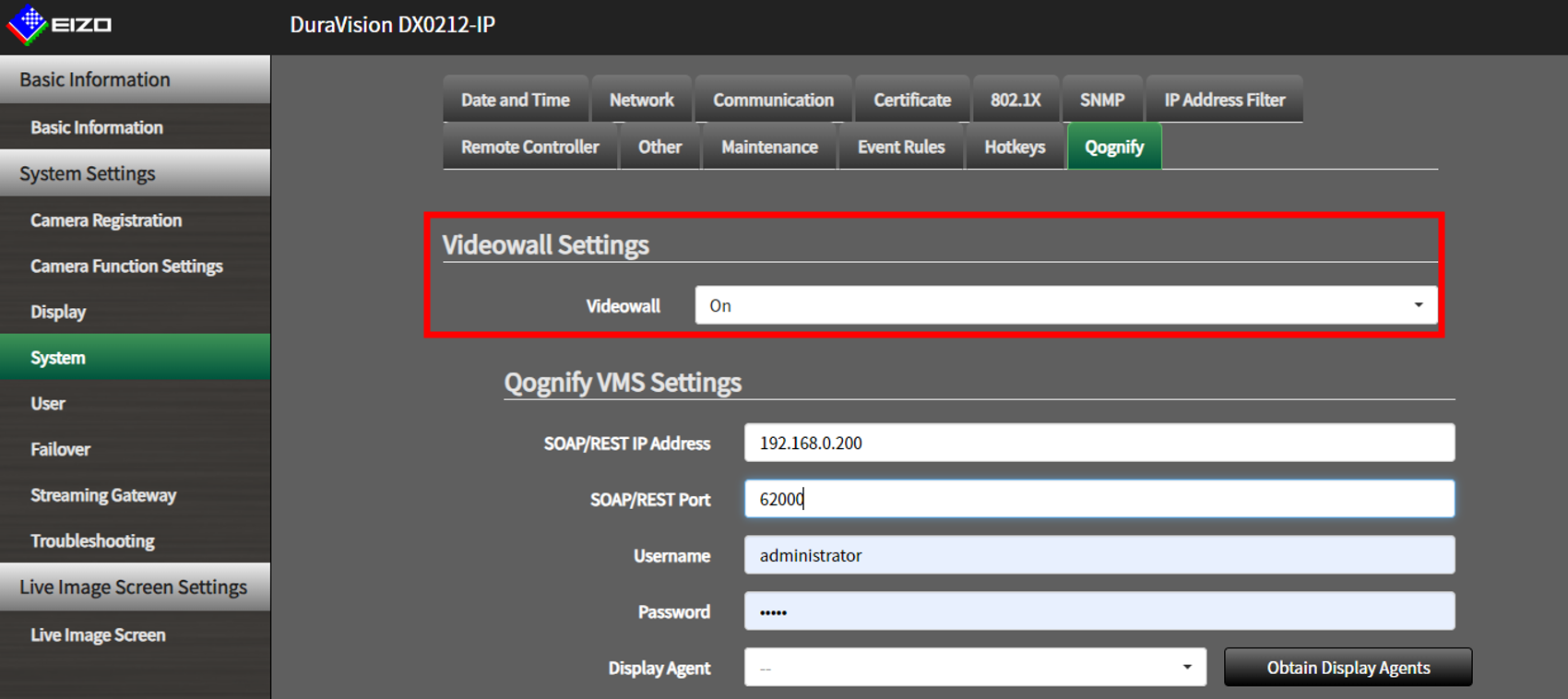Open the Communication tab
1568x699 pixels.
[x=773, y=100]
